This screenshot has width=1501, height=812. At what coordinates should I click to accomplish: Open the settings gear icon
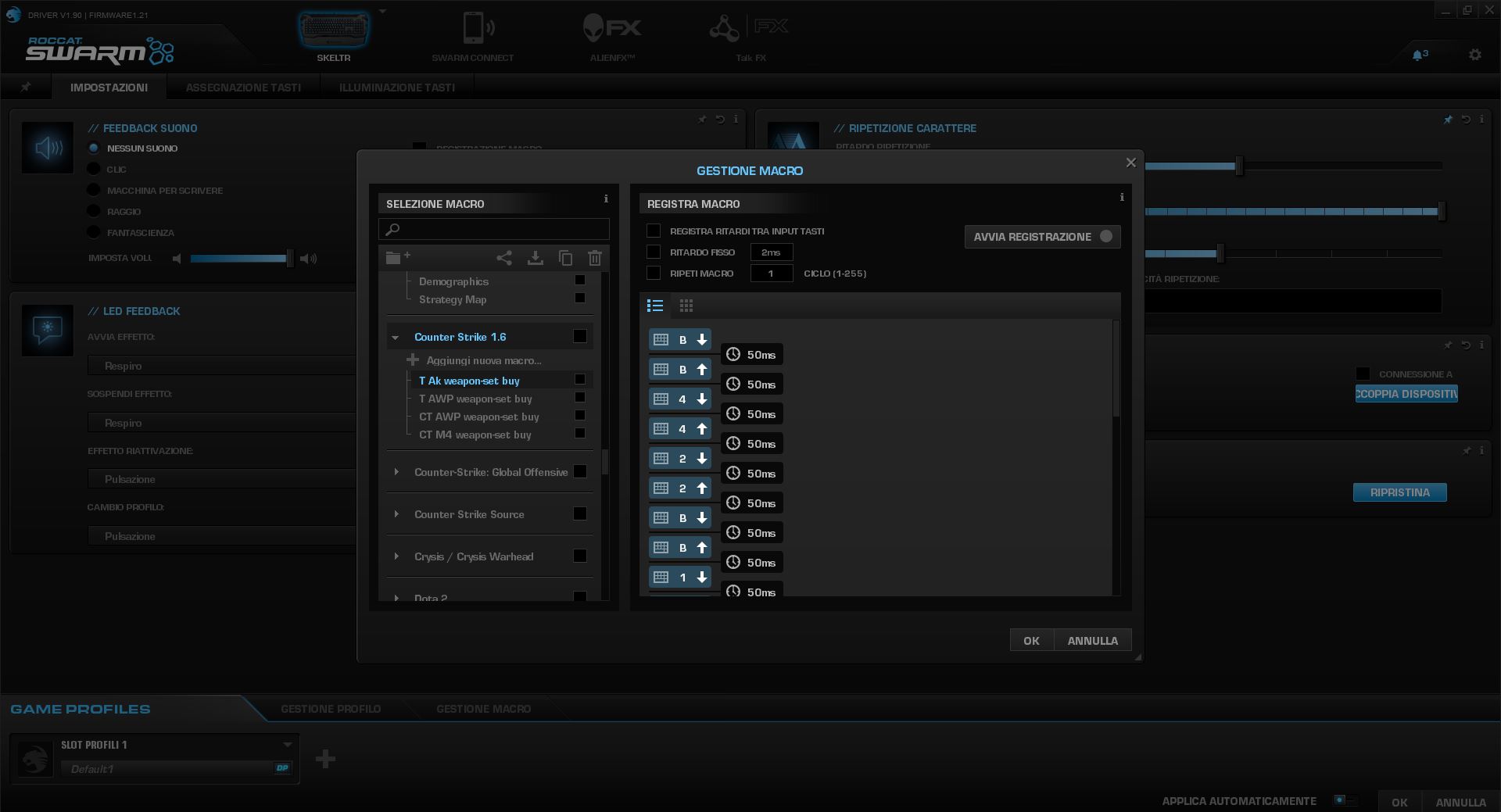[1474, 55]
